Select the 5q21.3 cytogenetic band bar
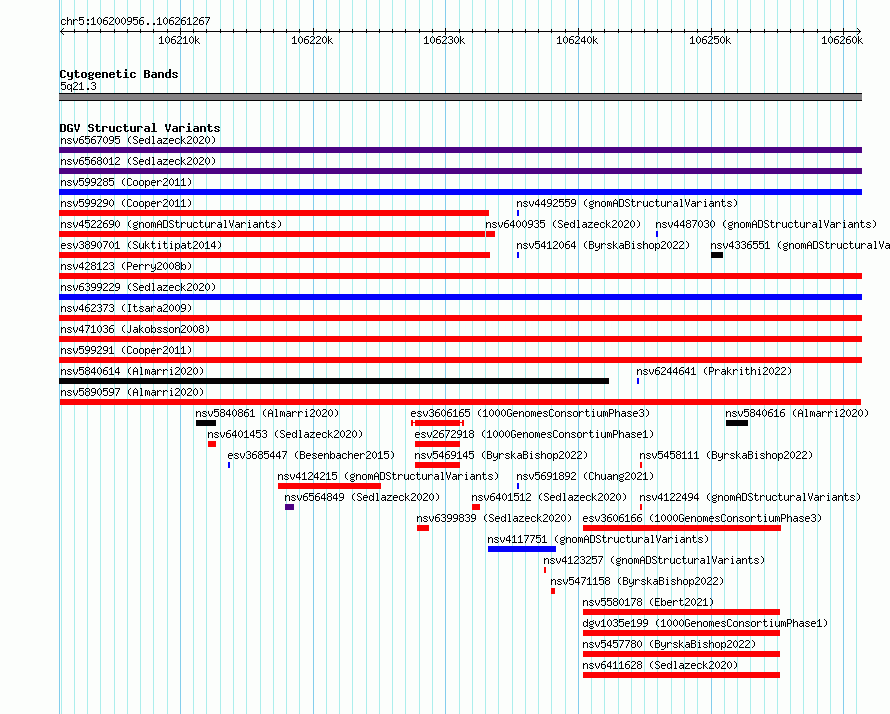The image size is (890, 714). click(460, 97)
